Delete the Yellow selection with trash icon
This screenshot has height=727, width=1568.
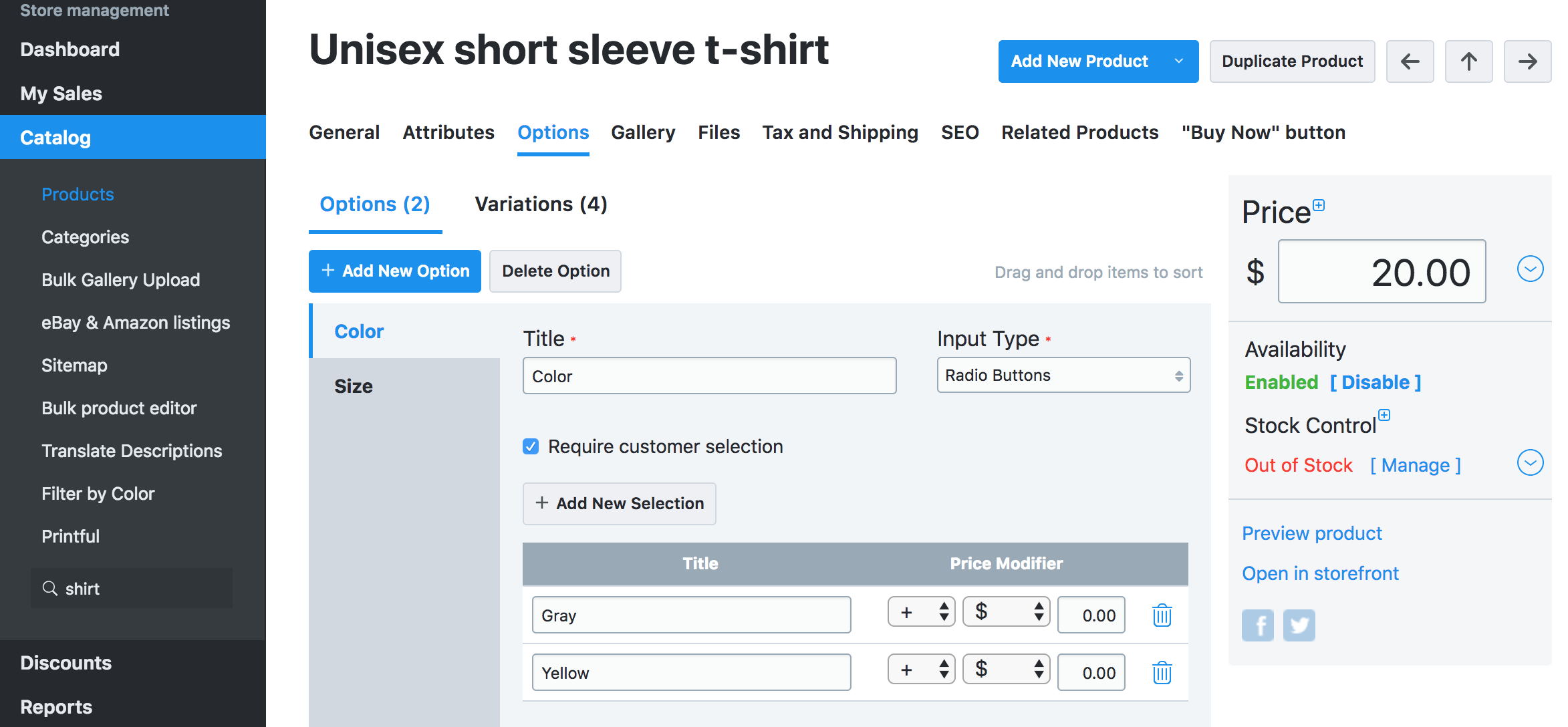coord(1162,672)
